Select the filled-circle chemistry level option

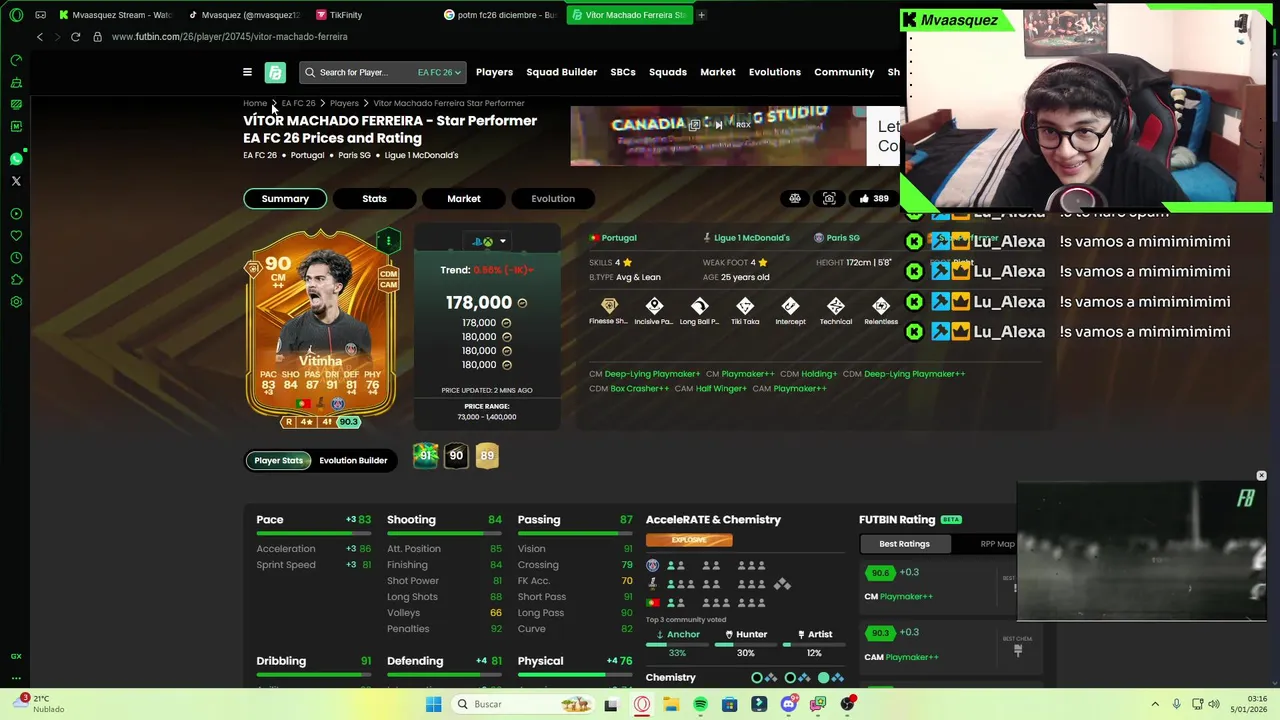tap(824, 678)
